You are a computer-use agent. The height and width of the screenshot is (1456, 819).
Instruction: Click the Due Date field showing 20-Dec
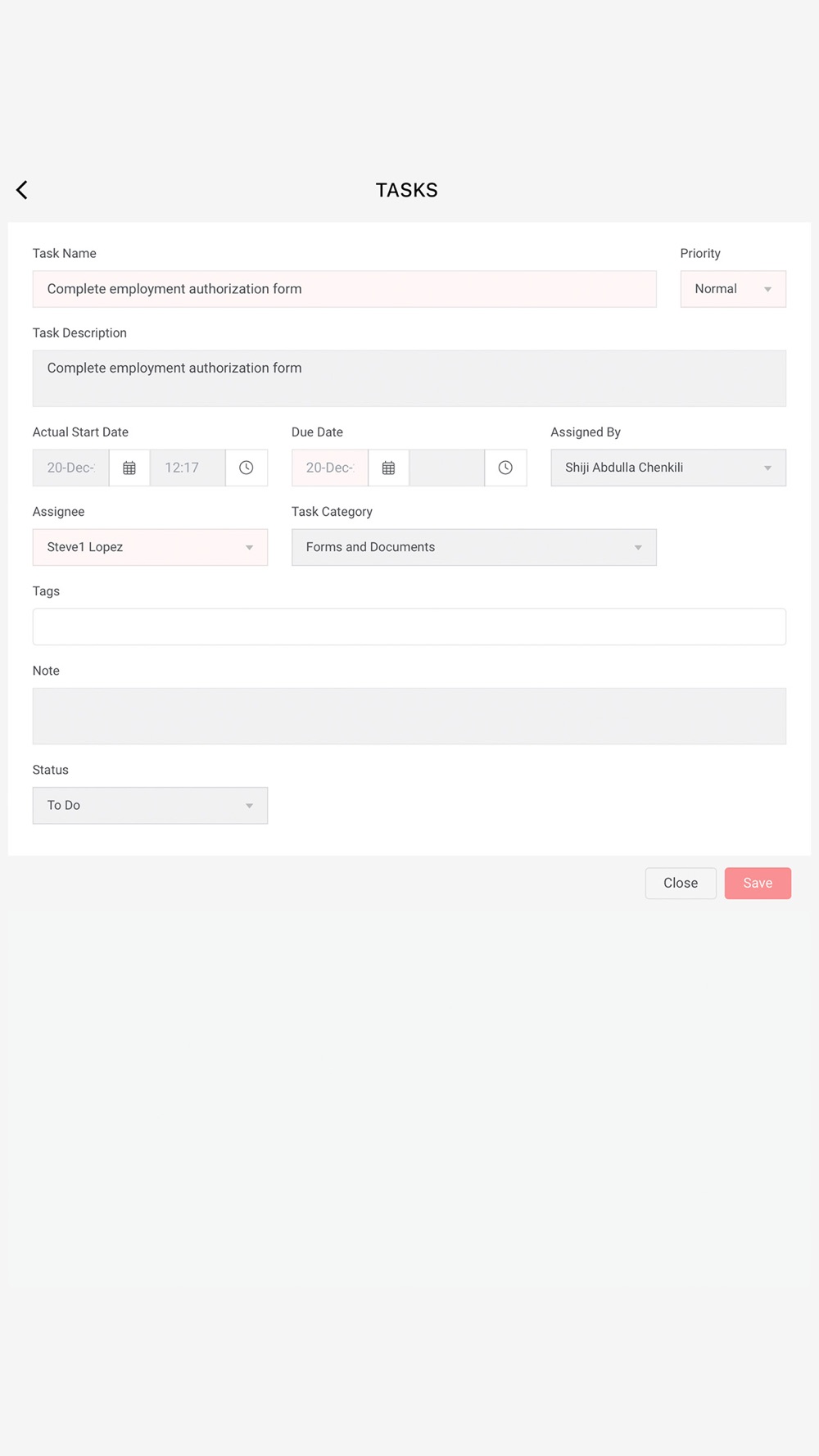(330, 468)
